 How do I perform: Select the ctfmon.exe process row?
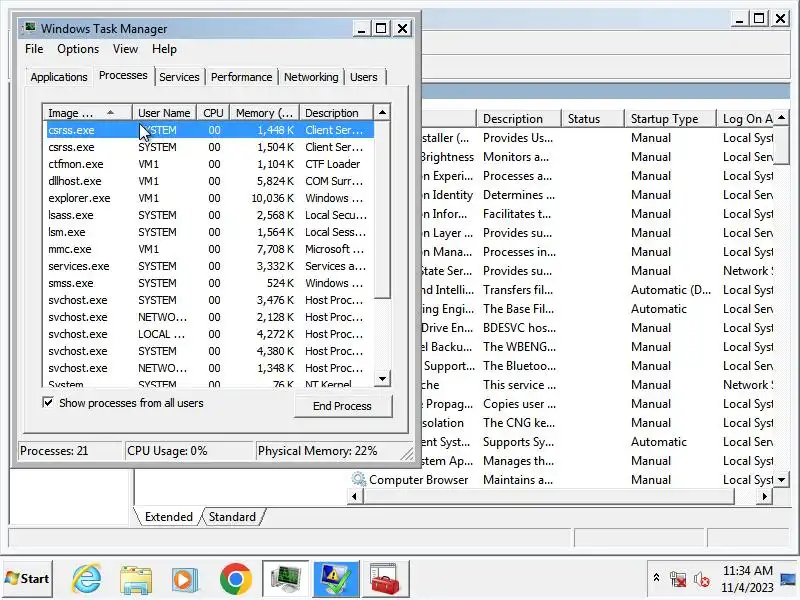(x=210, y=164)
